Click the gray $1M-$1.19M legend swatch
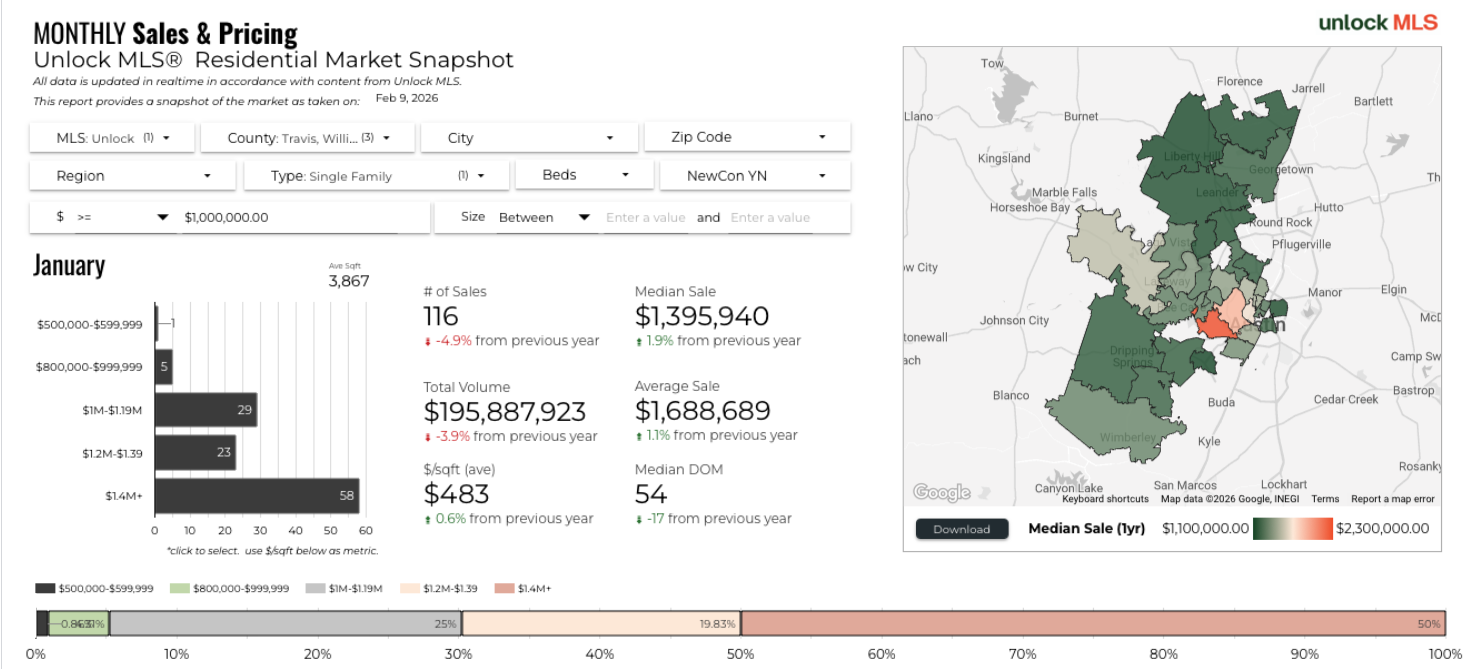Viewport: 1468px width, 669px height. click(316, 589)
